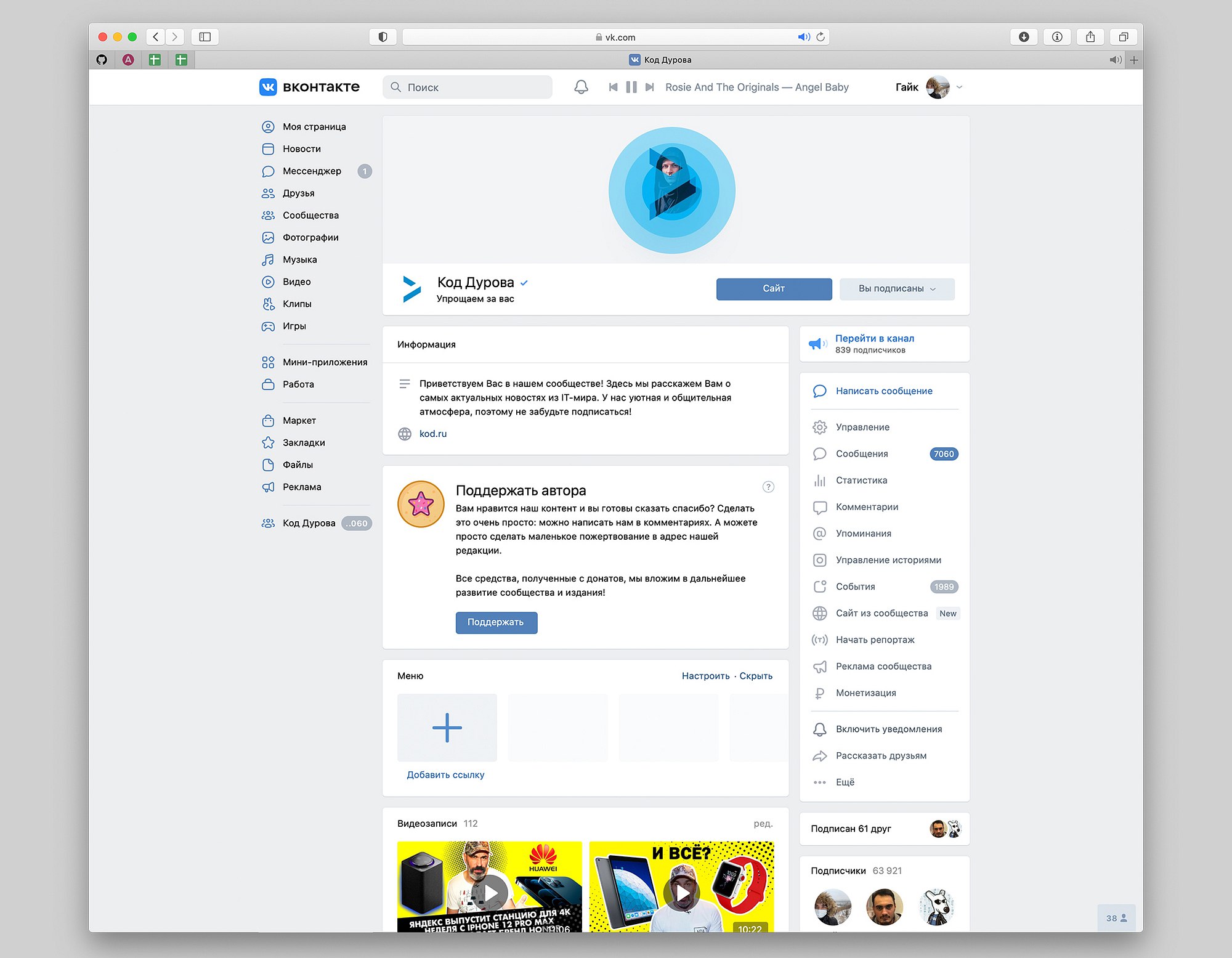
Task: Open Управление gear icon settings
Action: click(x=819, y=428)
